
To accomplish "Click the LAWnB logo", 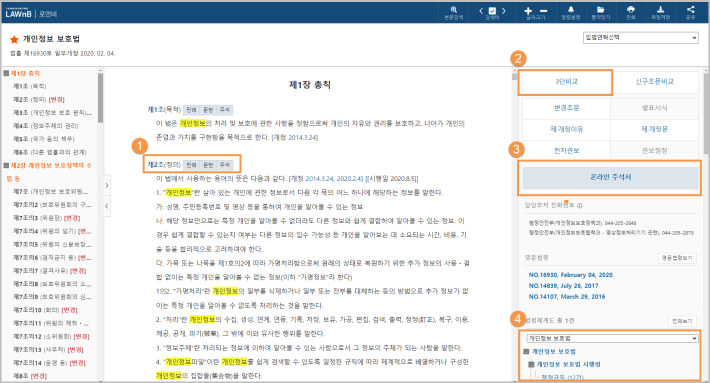I will pyautogui.click(x=19, y=13).
